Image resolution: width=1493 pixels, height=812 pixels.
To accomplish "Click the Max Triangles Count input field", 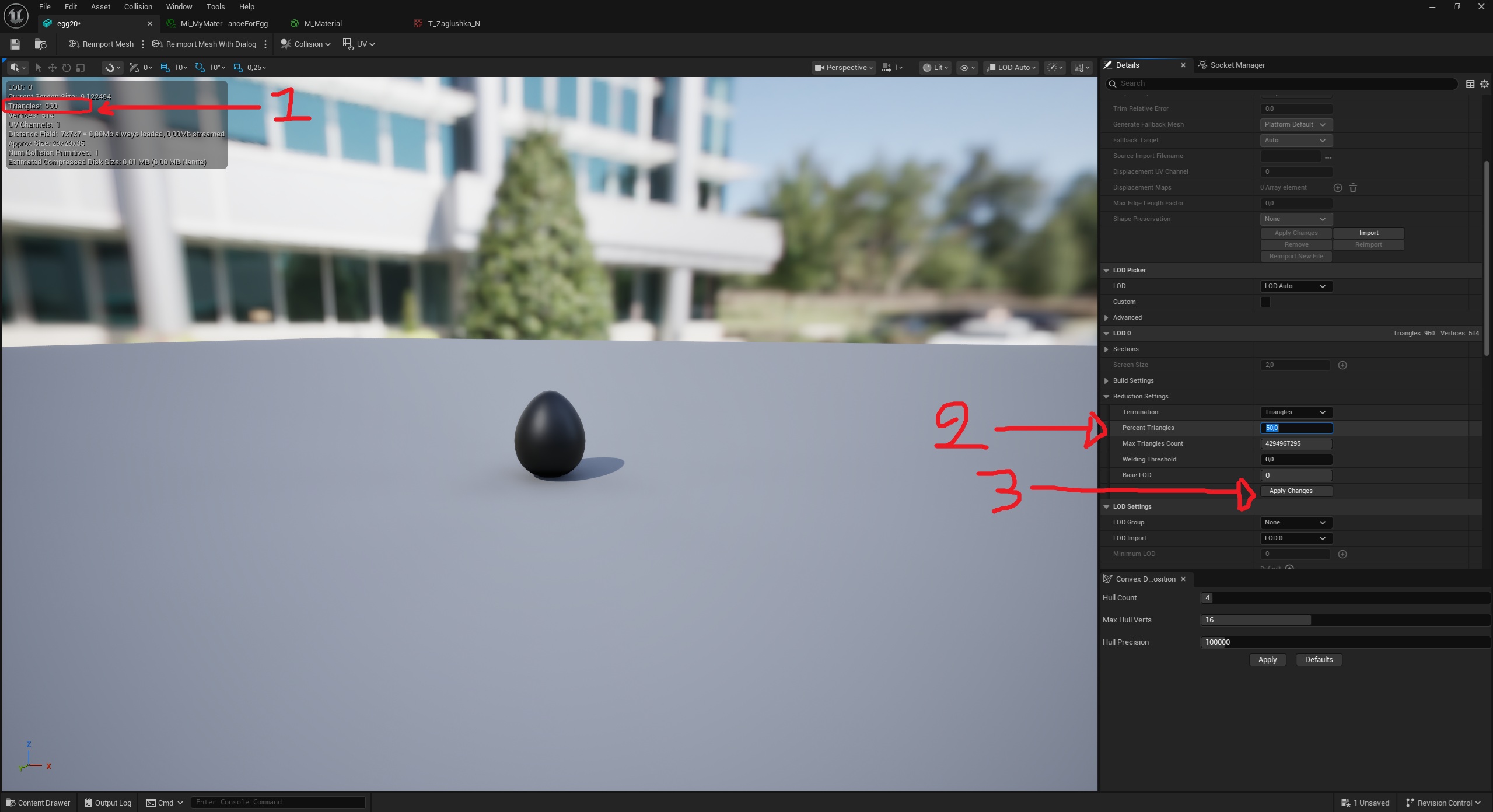I will coord(1296,444).
